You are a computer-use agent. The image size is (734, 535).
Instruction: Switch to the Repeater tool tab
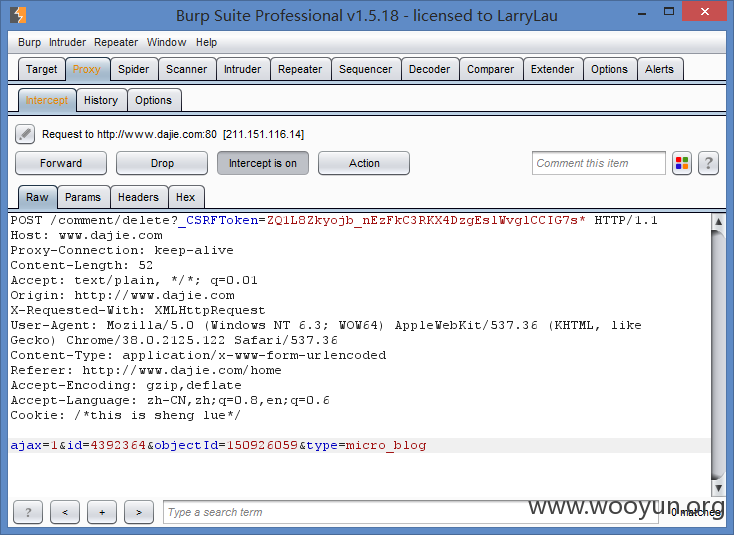tap(300, 69)
